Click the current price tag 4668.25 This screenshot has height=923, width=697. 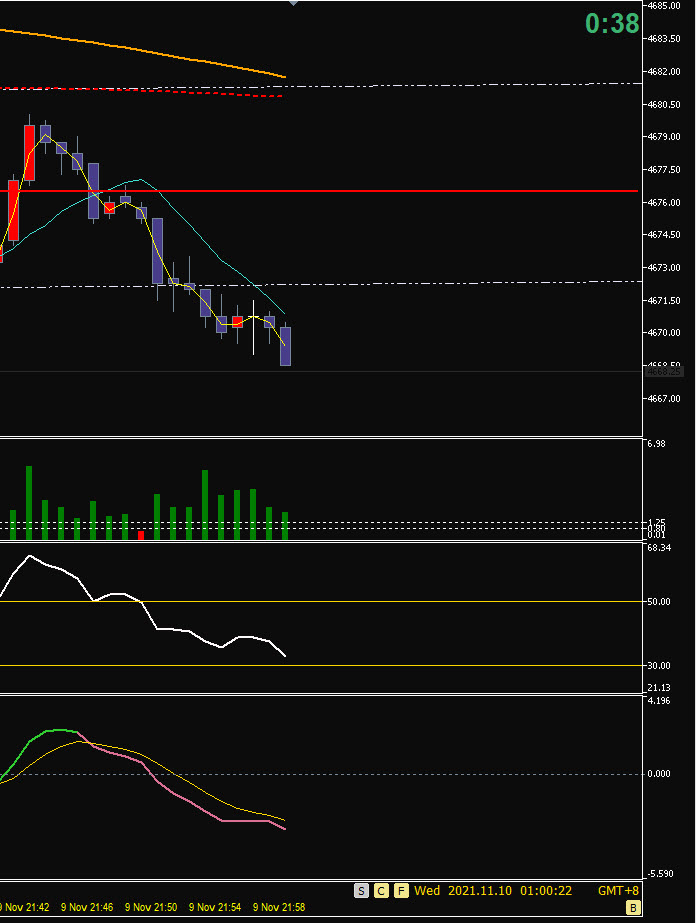tap(665, 372)
